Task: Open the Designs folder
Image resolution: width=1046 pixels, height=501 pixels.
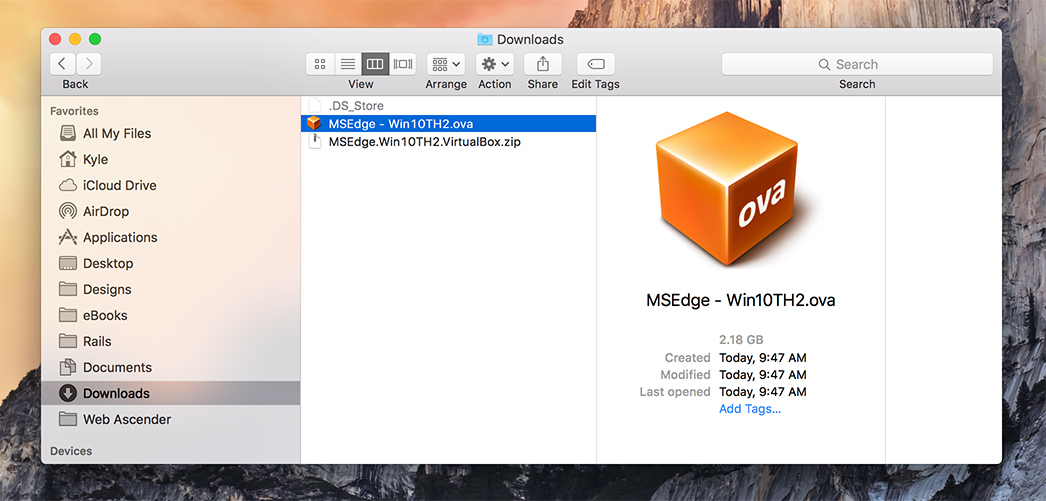Action: (x=173, y=290)
